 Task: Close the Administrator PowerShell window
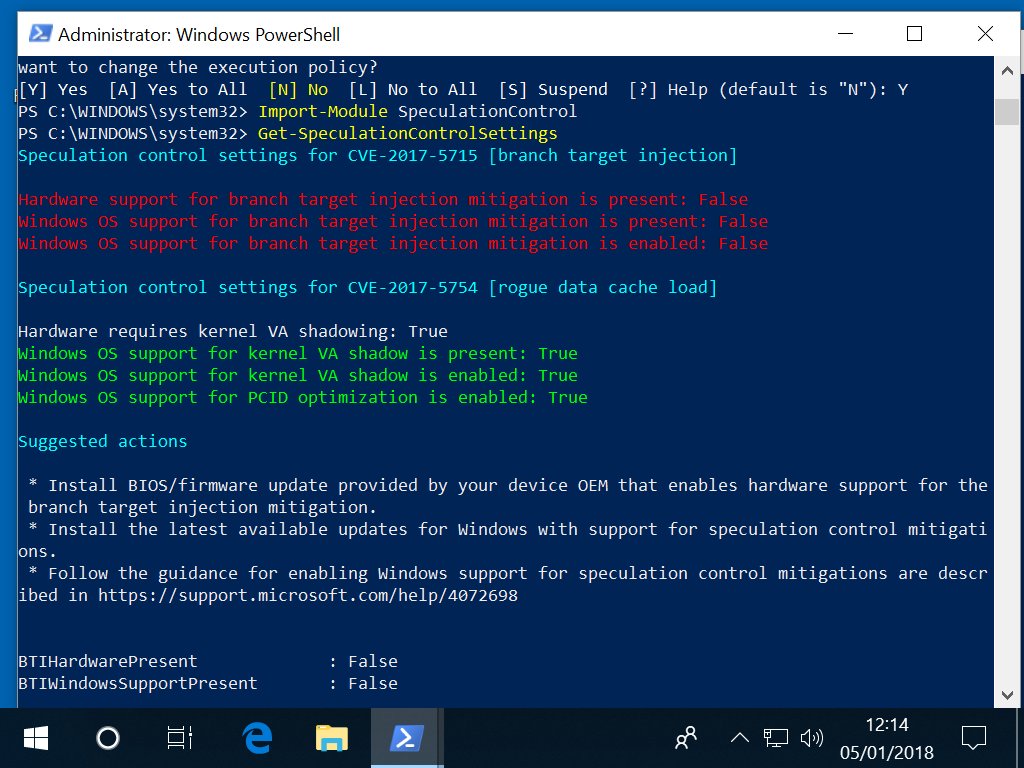pos(984,34)
